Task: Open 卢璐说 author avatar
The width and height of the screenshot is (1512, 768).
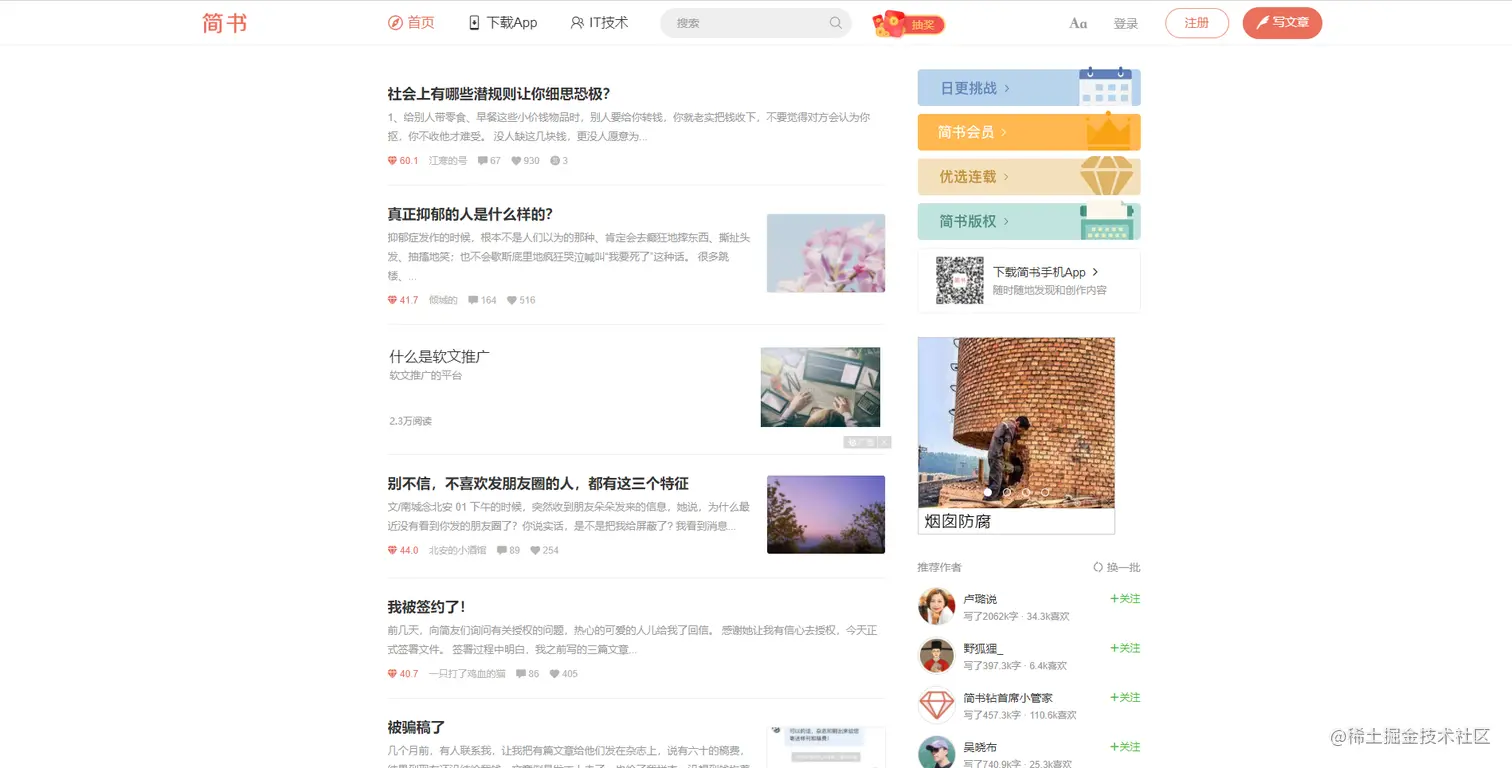Action: click(937, 606)
